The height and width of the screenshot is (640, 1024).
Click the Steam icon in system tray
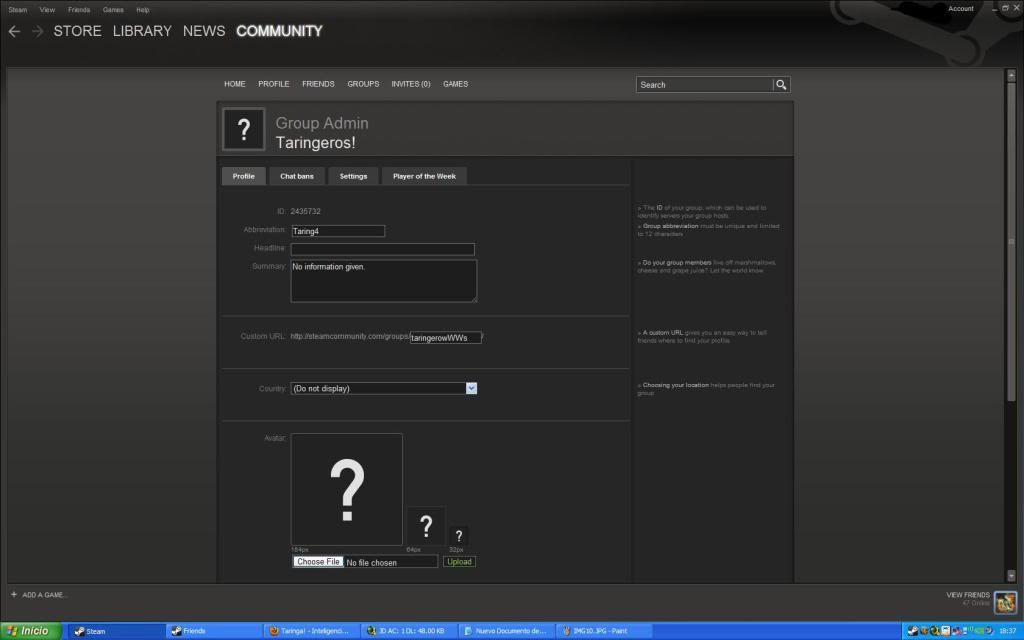point(912,631)
